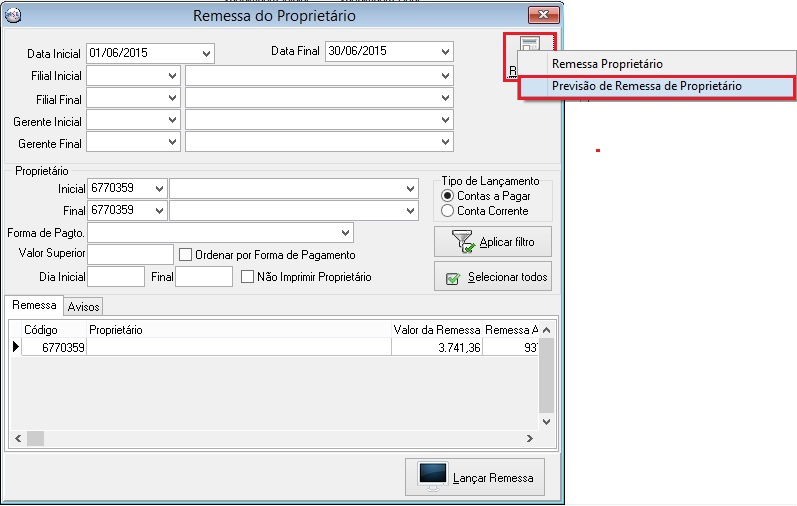Check Não Imprimir Proprietário option
Viewport: 797px width, 506px height.
(248, 277)
